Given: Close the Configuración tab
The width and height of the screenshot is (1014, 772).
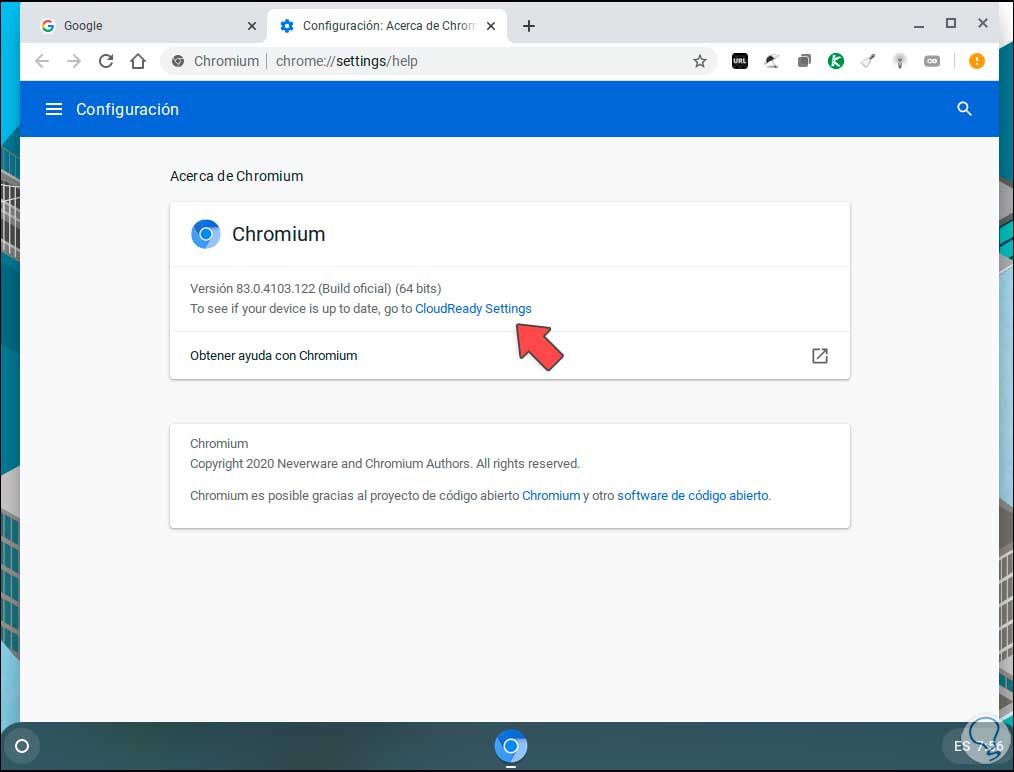Looking at the screenshot, I should tap(491, 26).
